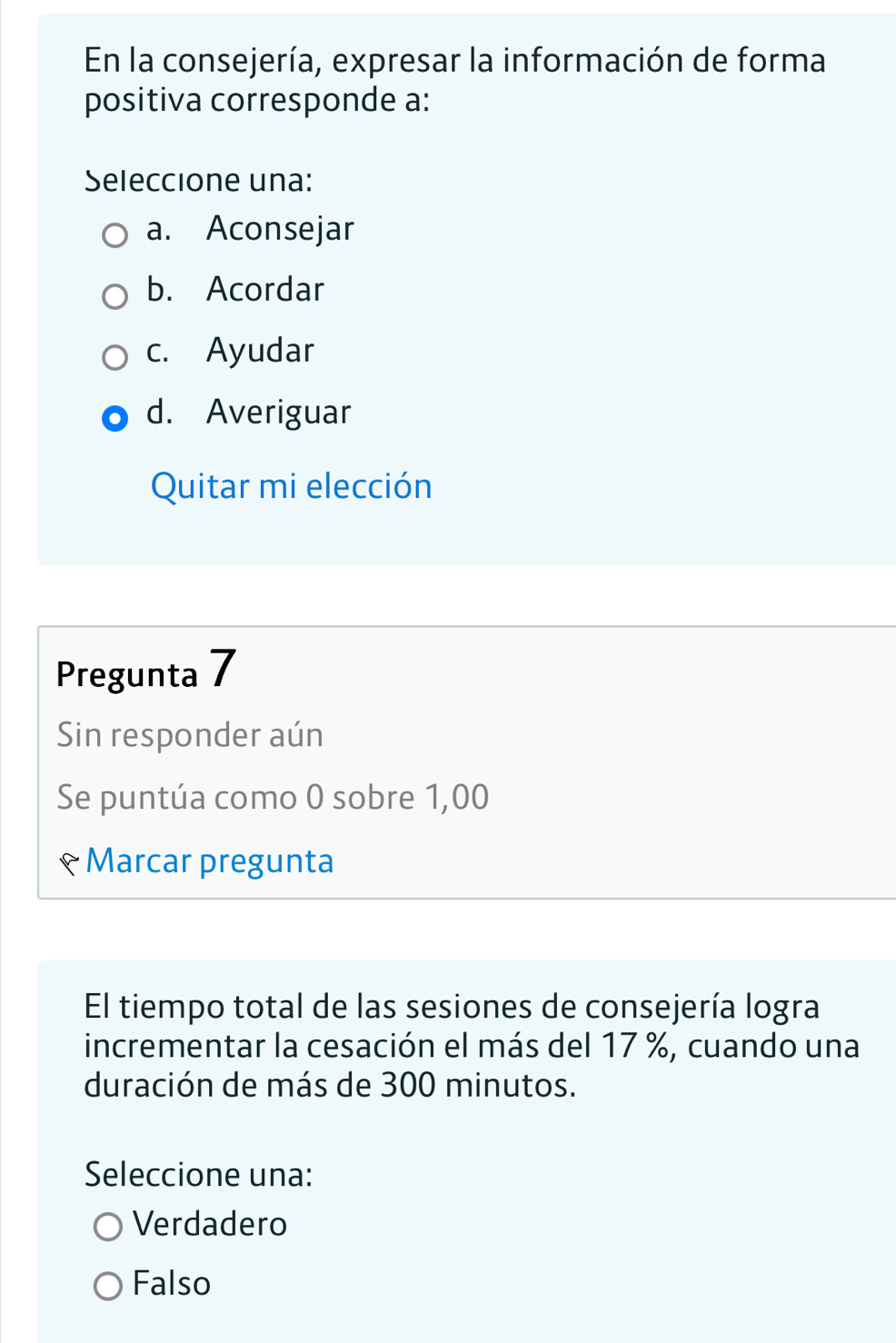This screenshot has width=896, height=1343.
Task: Click the selected radio button for option d
Action: pyautogui.click(x=114, y=419)
